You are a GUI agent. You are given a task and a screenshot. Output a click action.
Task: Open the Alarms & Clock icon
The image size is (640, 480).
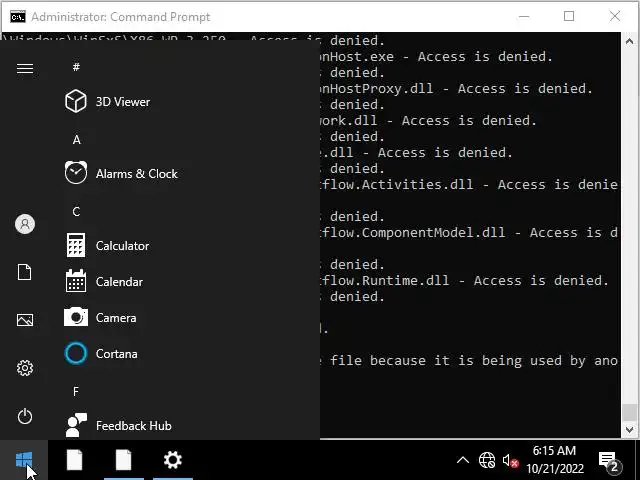(76, 173)
